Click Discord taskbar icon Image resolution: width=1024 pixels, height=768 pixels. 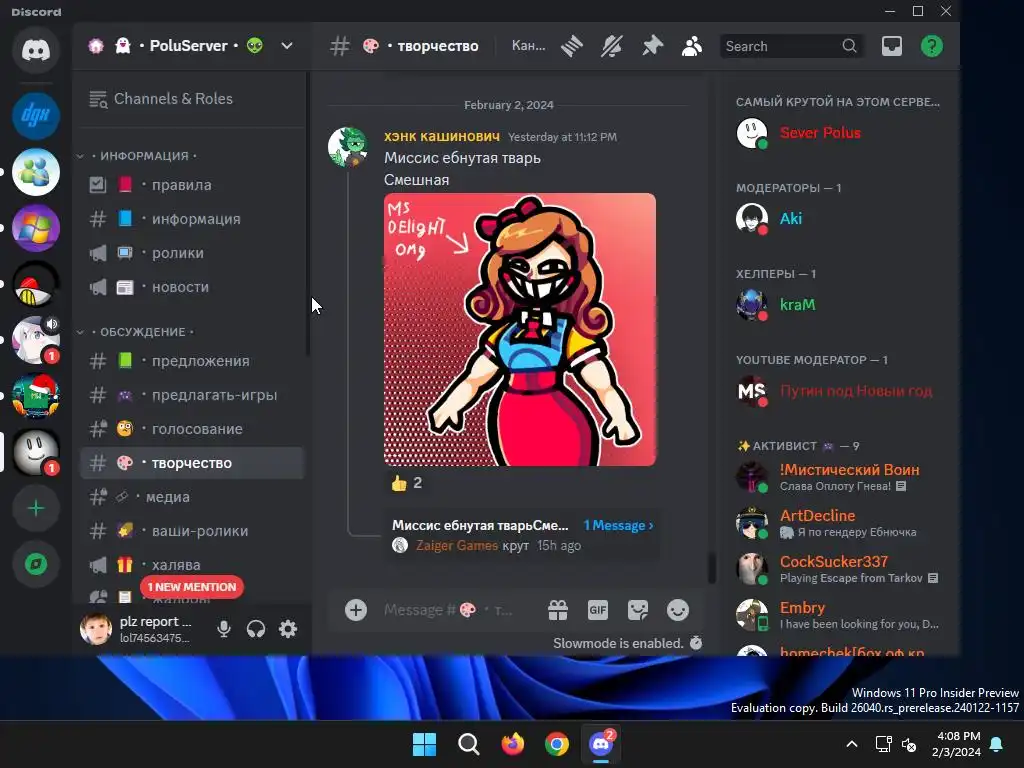click(601, 744)
